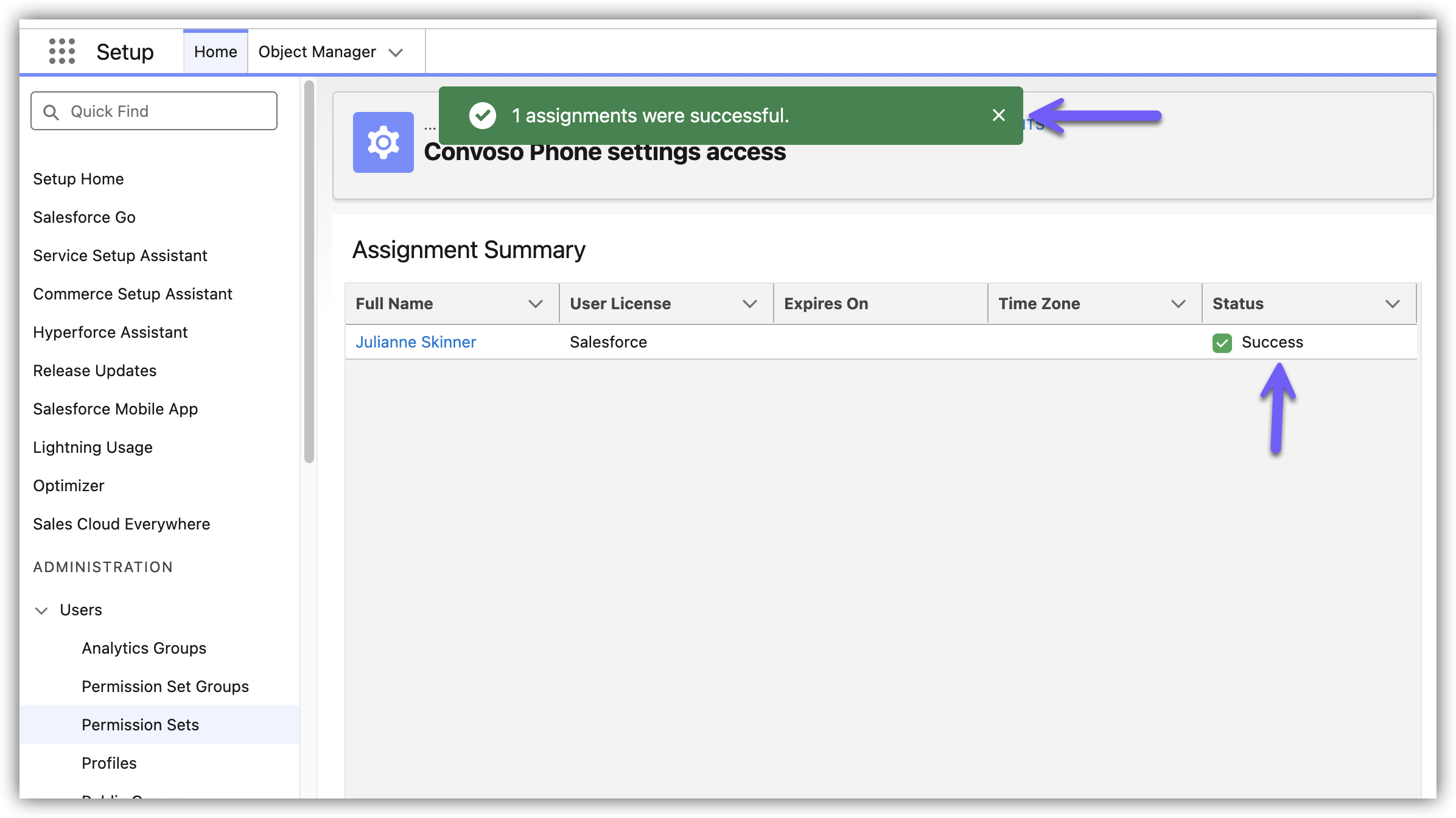This screenshot has height=818, width=1456.
Task: Click the green Success status checkmark
Action: (x=1222, y=343)
